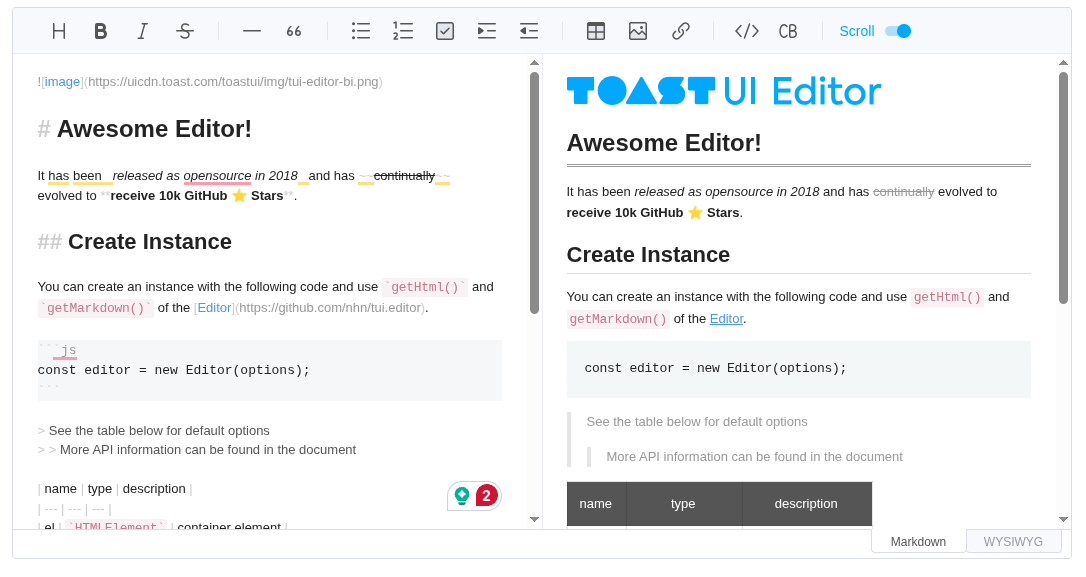Click 'Awesome Editor!' heading in preview

pyautogui.click(x=664, y=143)
